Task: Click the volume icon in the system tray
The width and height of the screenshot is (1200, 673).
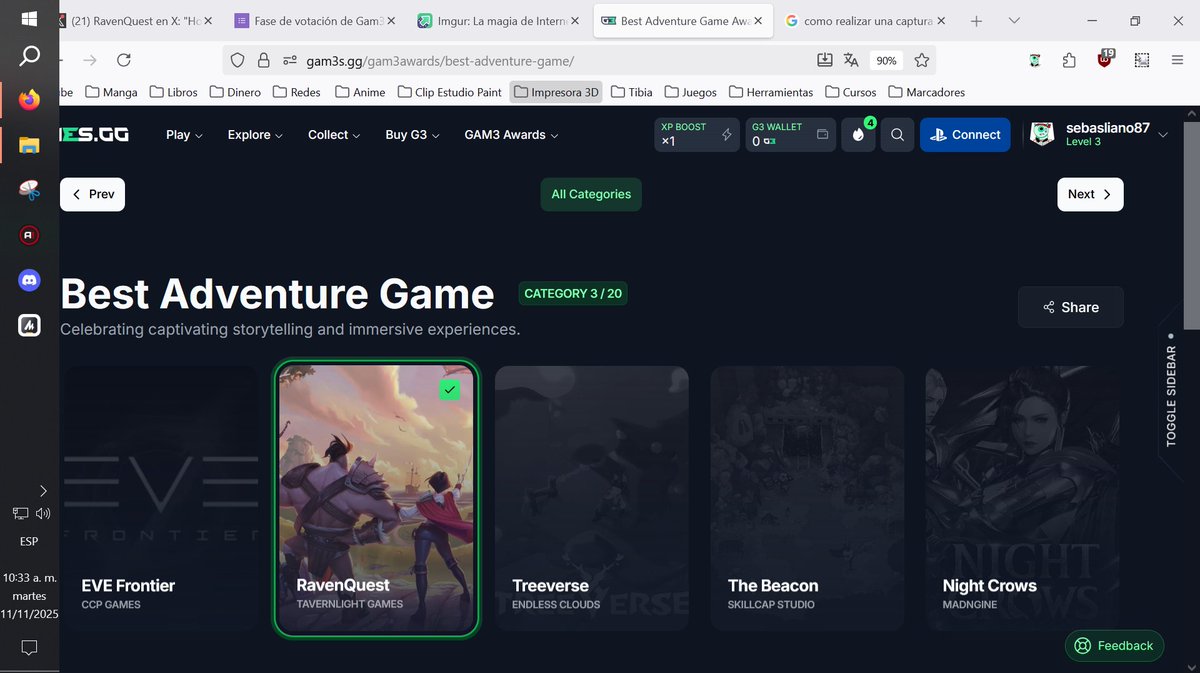Action: point(43,514)
